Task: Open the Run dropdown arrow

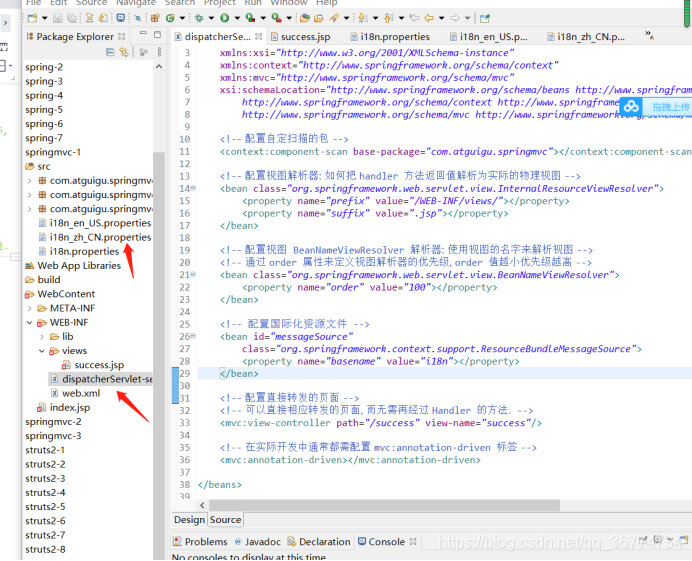Action: pos(237,18)
